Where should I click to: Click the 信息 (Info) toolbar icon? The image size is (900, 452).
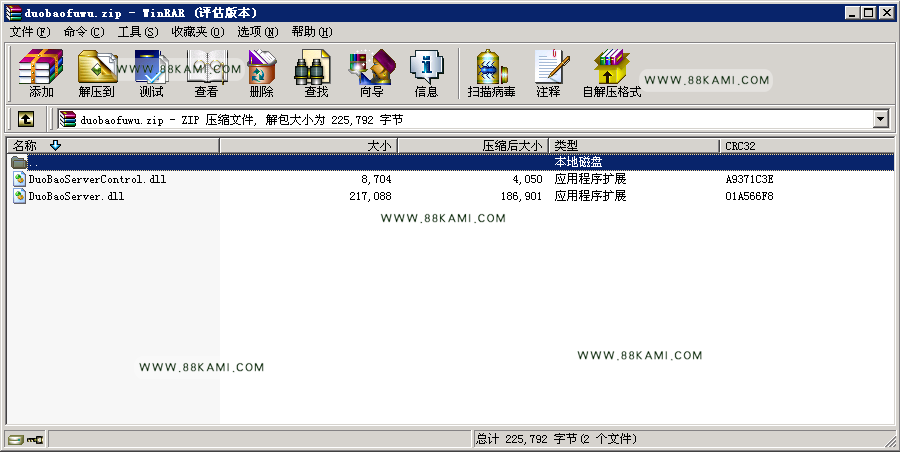coord(426,73)
